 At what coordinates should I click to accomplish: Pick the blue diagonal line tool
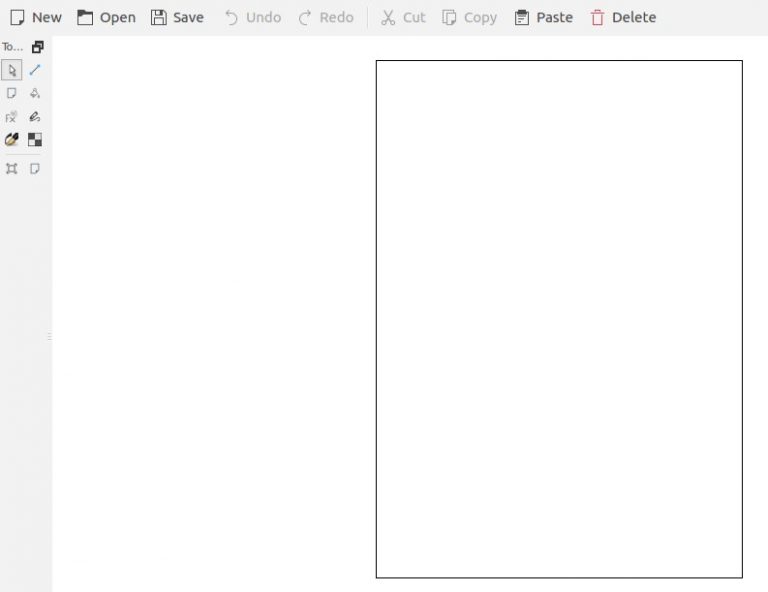[x=35, y=70]
